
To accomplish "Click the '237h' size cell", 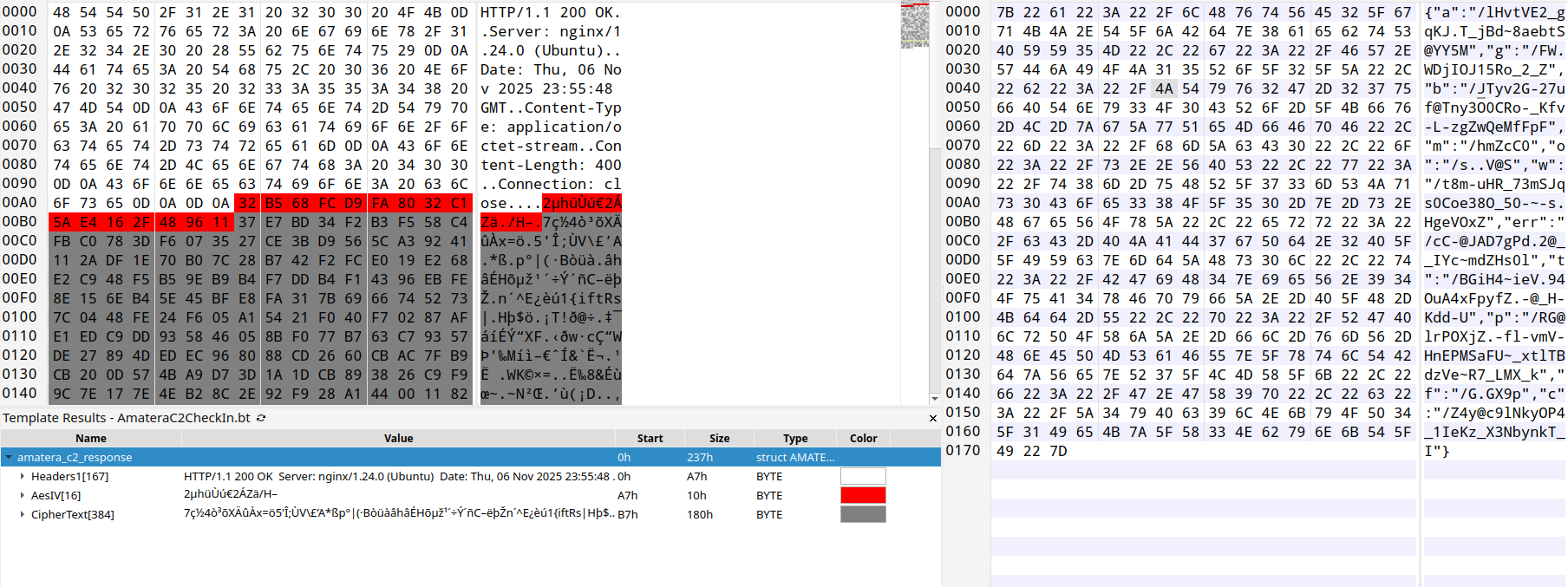I will (699, 457).
